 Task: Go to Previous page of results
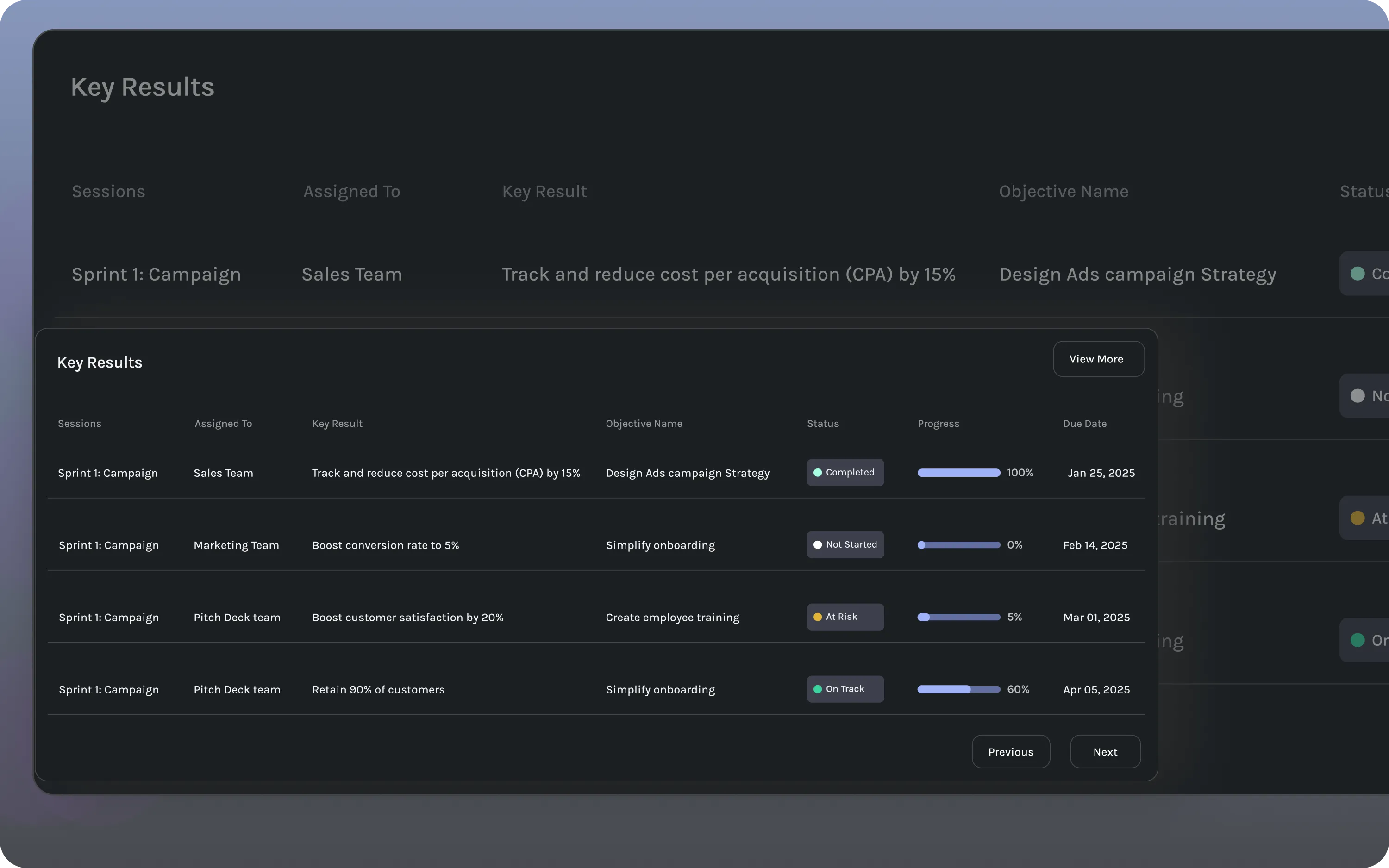tap(1010, 751)
